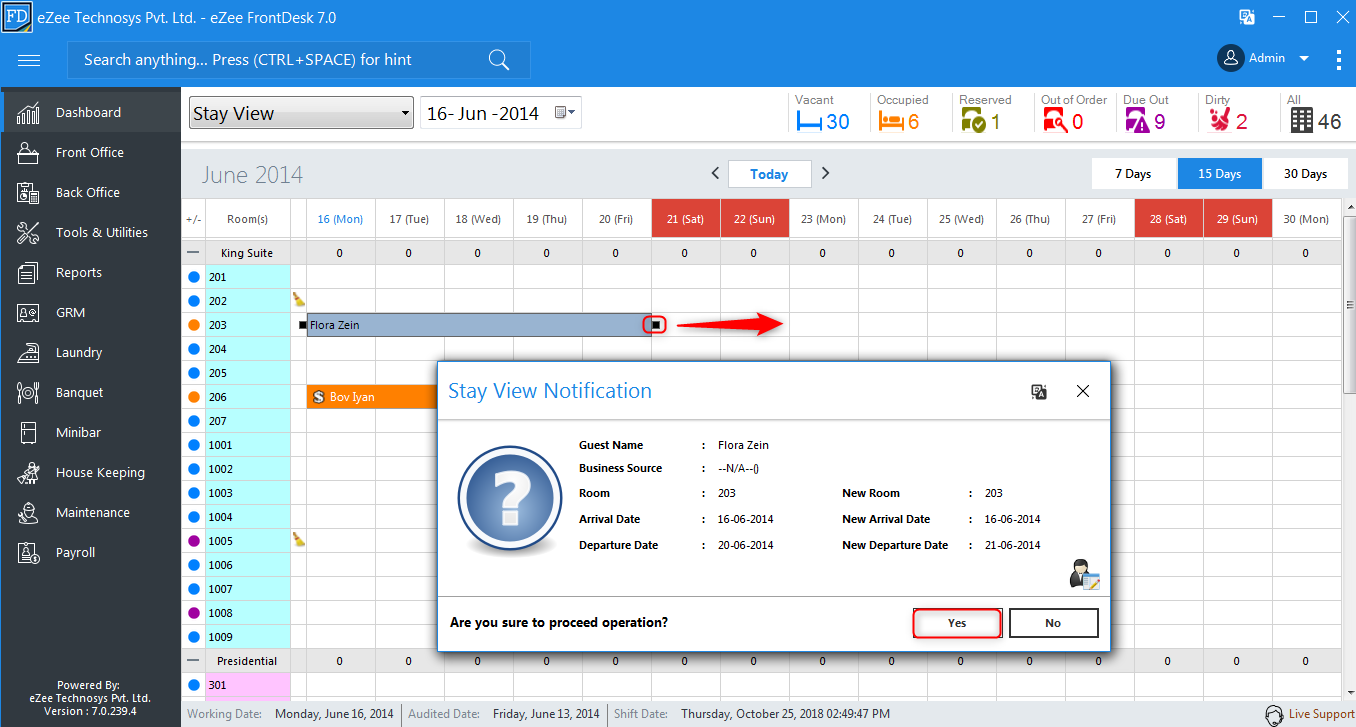Click the dollar icon on Bov Iyan booking
Image resolution: width=1356 pixels, height=727 pixels.
(318, 397)
